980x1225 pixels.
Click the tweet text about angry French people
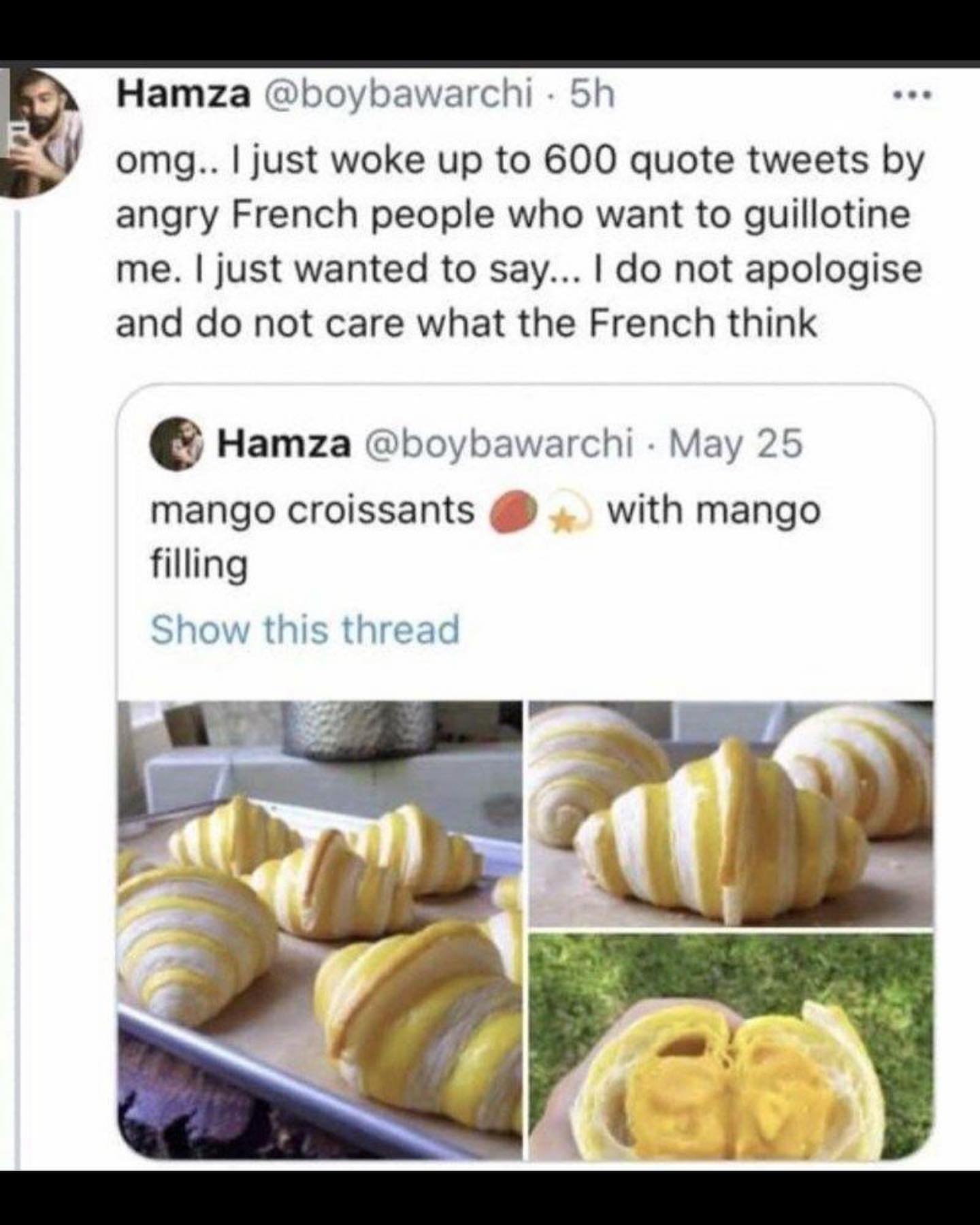519,241
